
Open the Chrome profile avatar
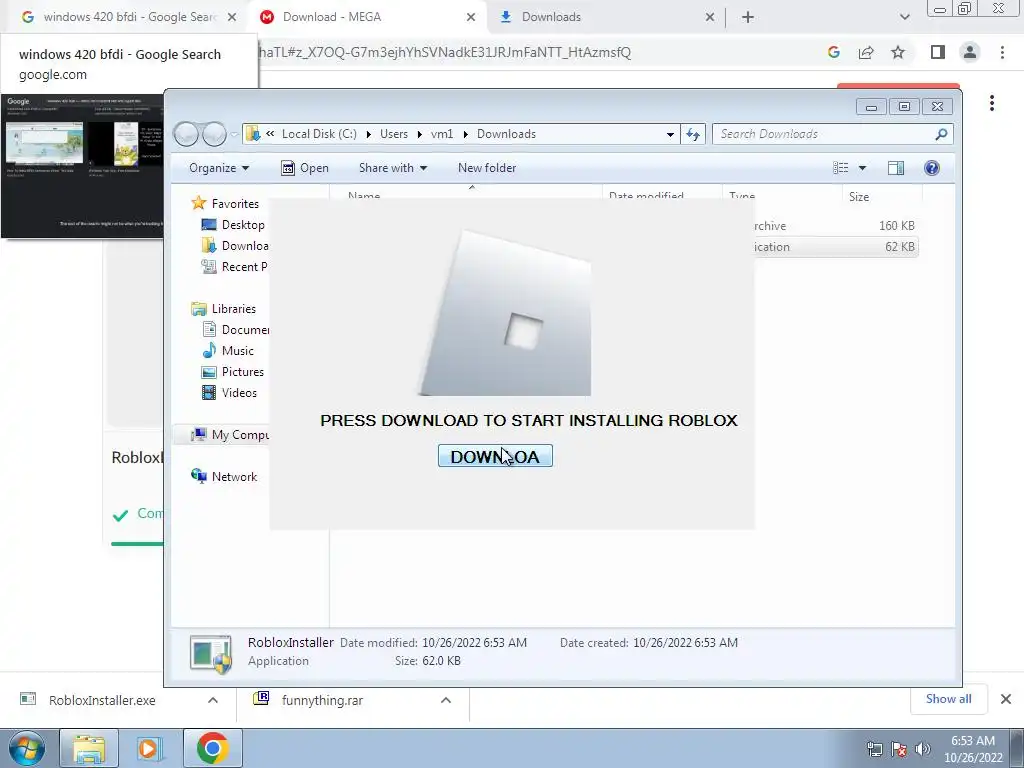[x=970, y=52]
